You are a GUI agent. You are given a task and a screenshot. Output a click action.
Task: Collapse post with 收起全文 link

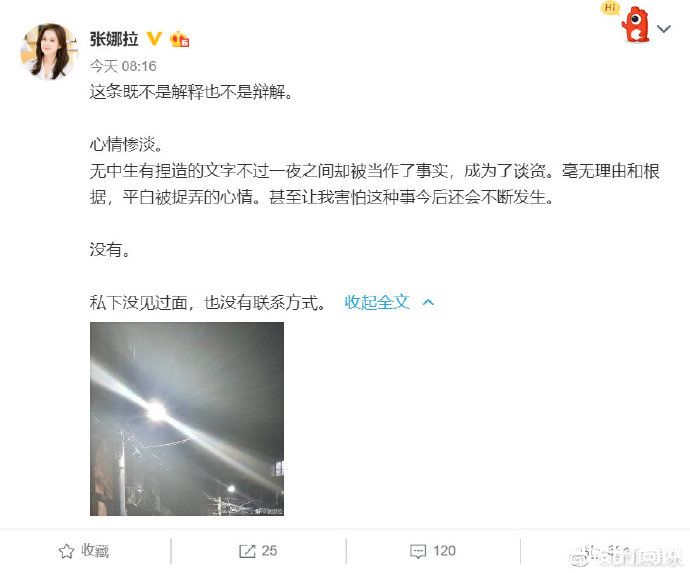(x=377, y=302)
